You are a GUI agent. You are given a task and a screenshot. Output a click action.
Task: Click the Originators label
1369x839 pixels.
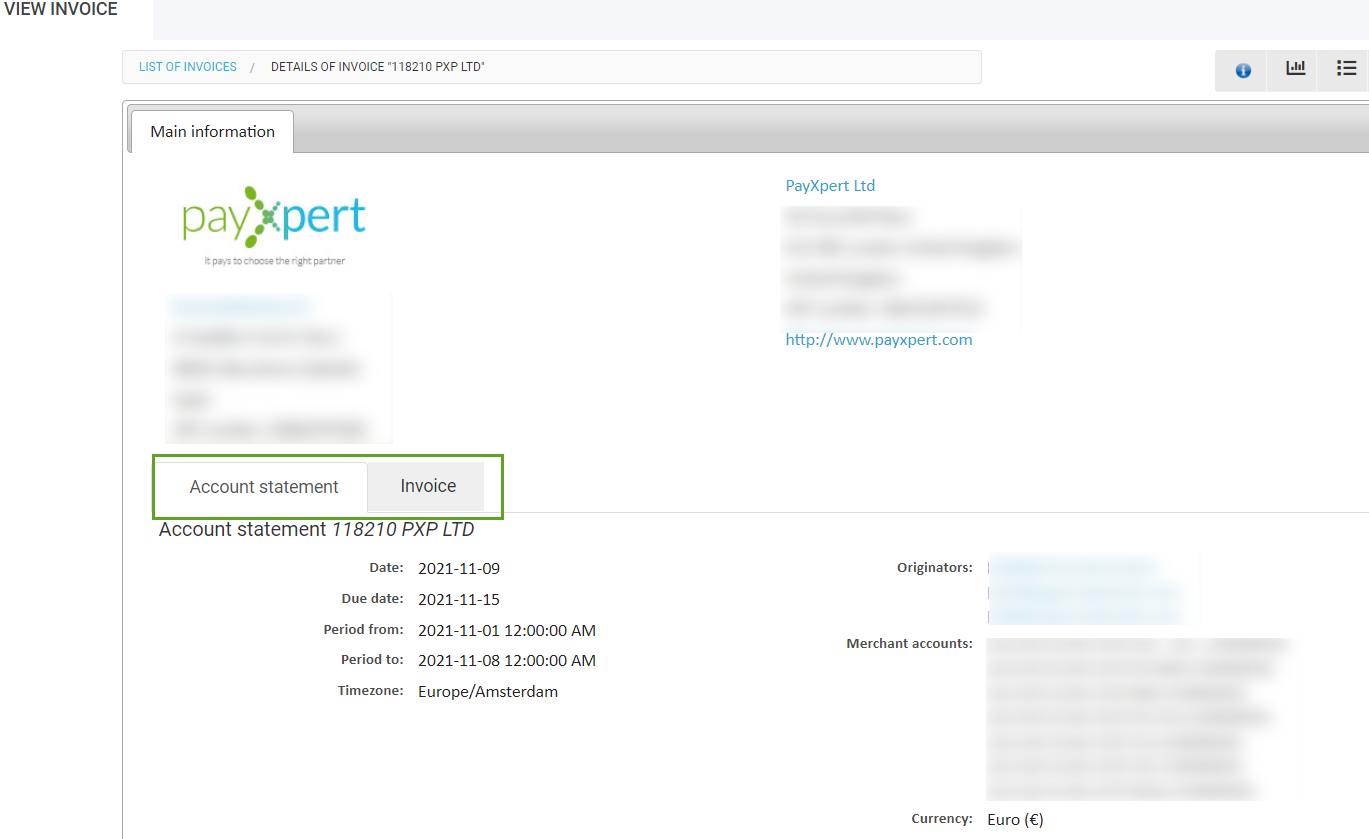[935, 568]
